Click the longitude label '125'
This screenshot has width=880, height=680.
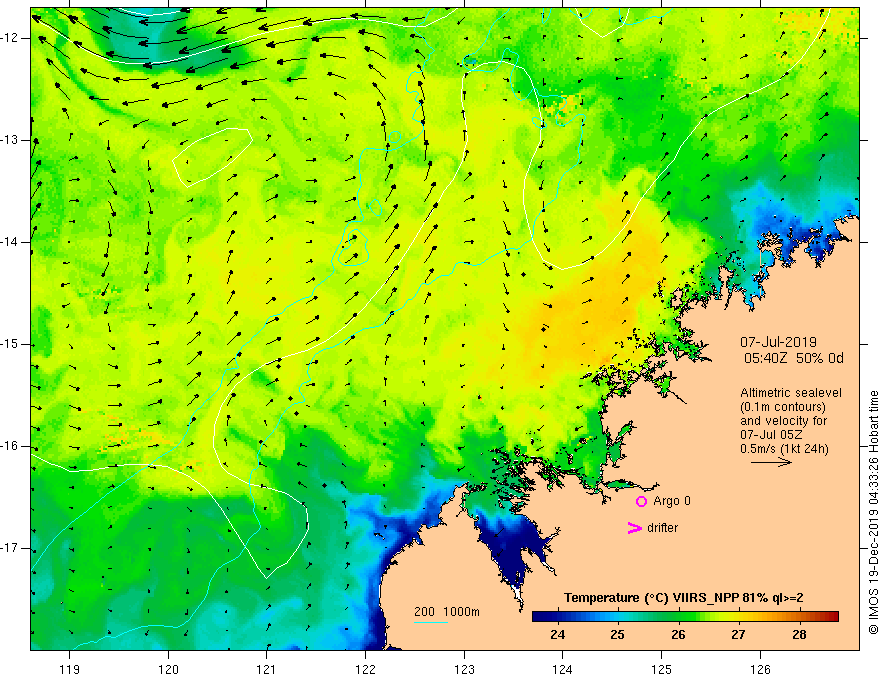(662, 669)
